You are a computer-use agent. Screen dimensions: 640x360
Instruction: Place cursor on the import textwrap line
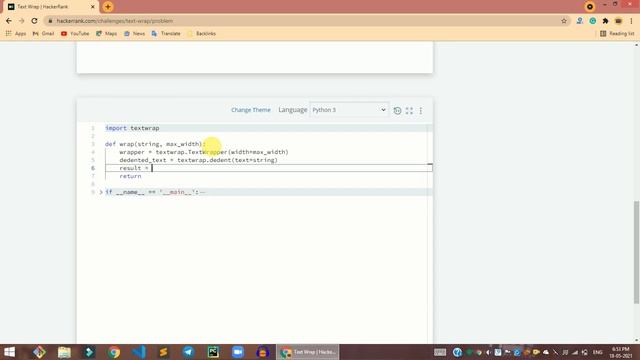(x=132, y=128)
